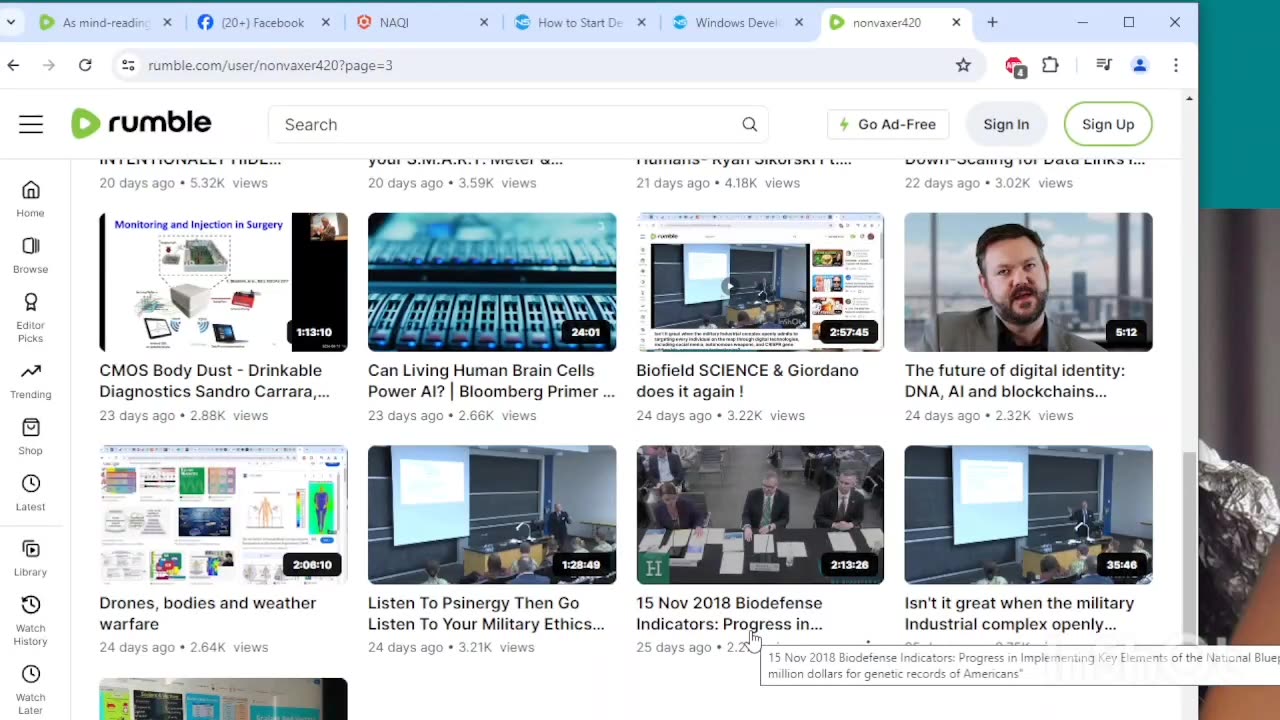Open Home in the sidebar
The width and height of the screenshot is (1280, 720).
pyautogui.click(x=31, y=198)
